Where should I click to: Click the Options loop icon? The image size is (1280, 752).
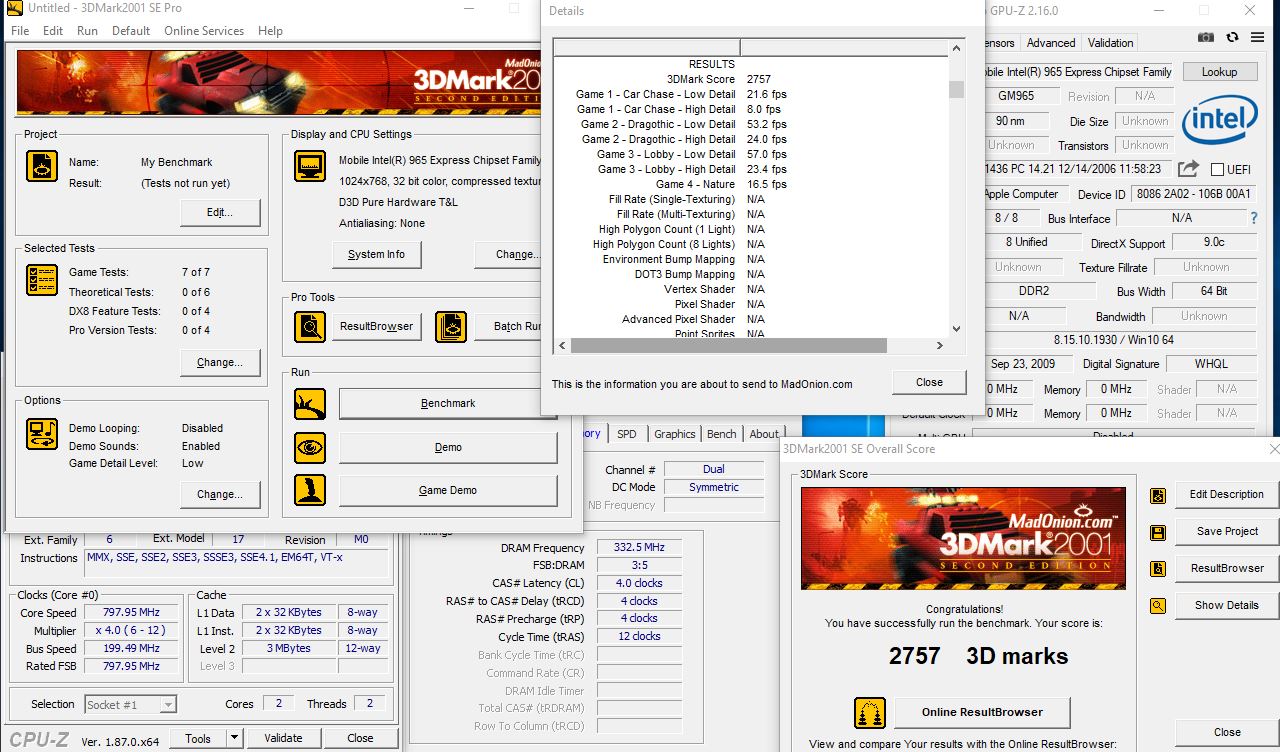[x=40, y=433]
